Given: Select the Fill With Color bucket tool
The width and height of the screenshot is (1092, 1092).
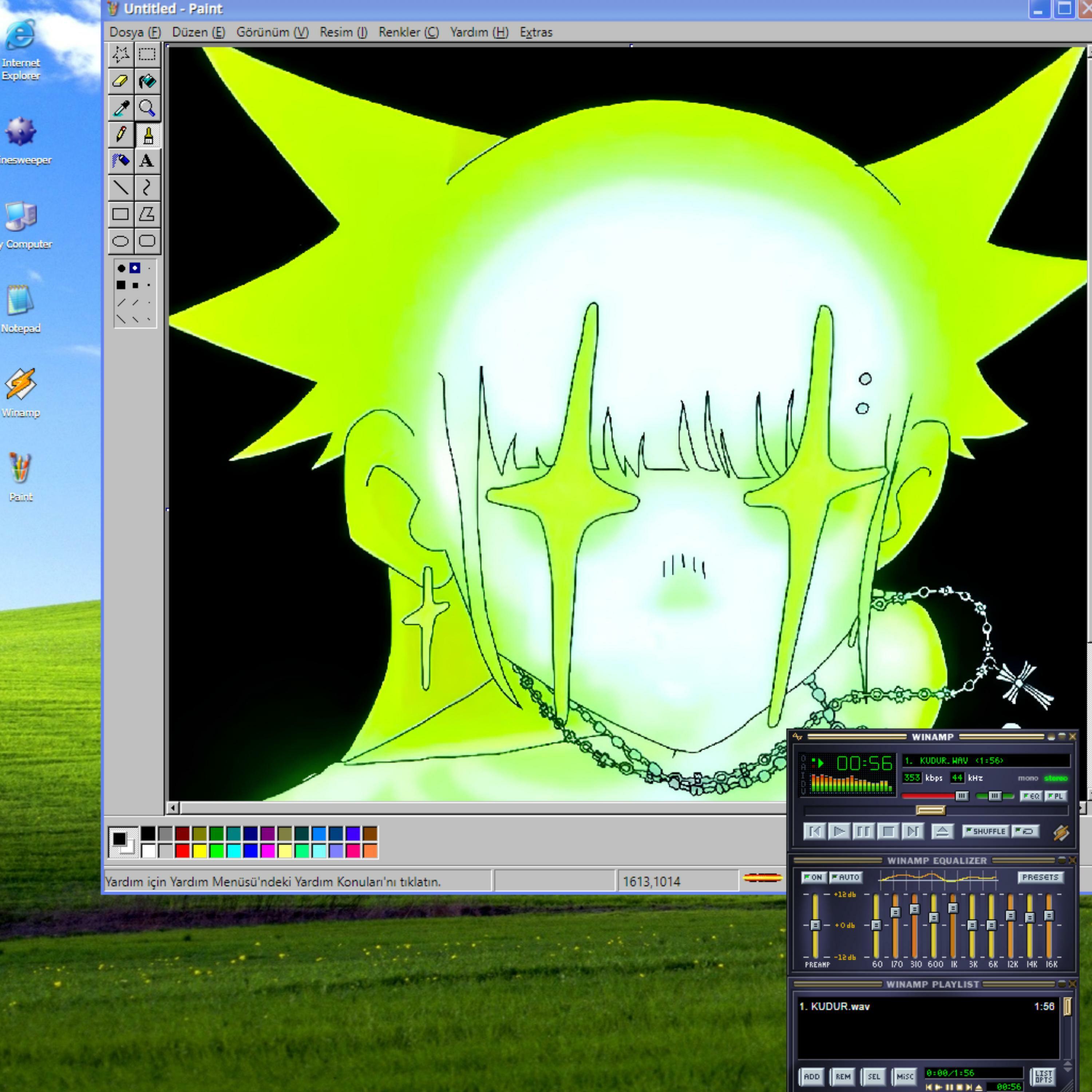Looking at the screenshot, I should 147,81.
